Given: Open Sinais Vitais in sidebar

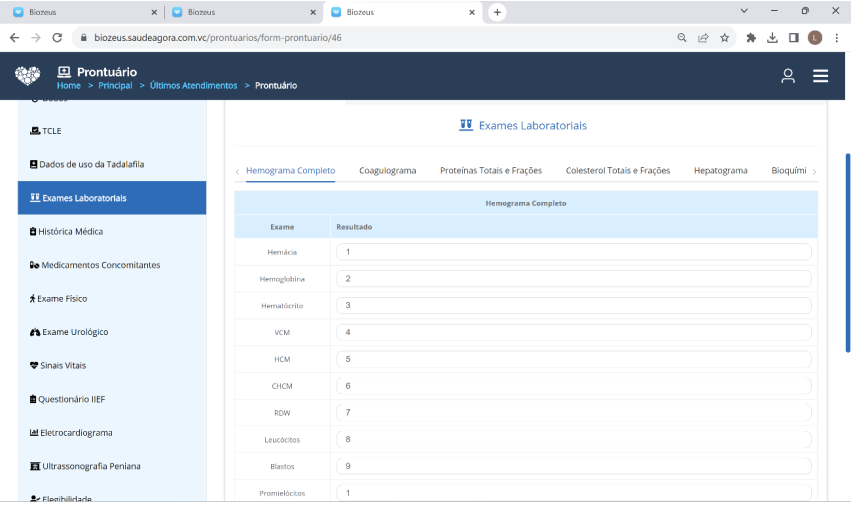Looking at the screenshot, I should 64,366.
